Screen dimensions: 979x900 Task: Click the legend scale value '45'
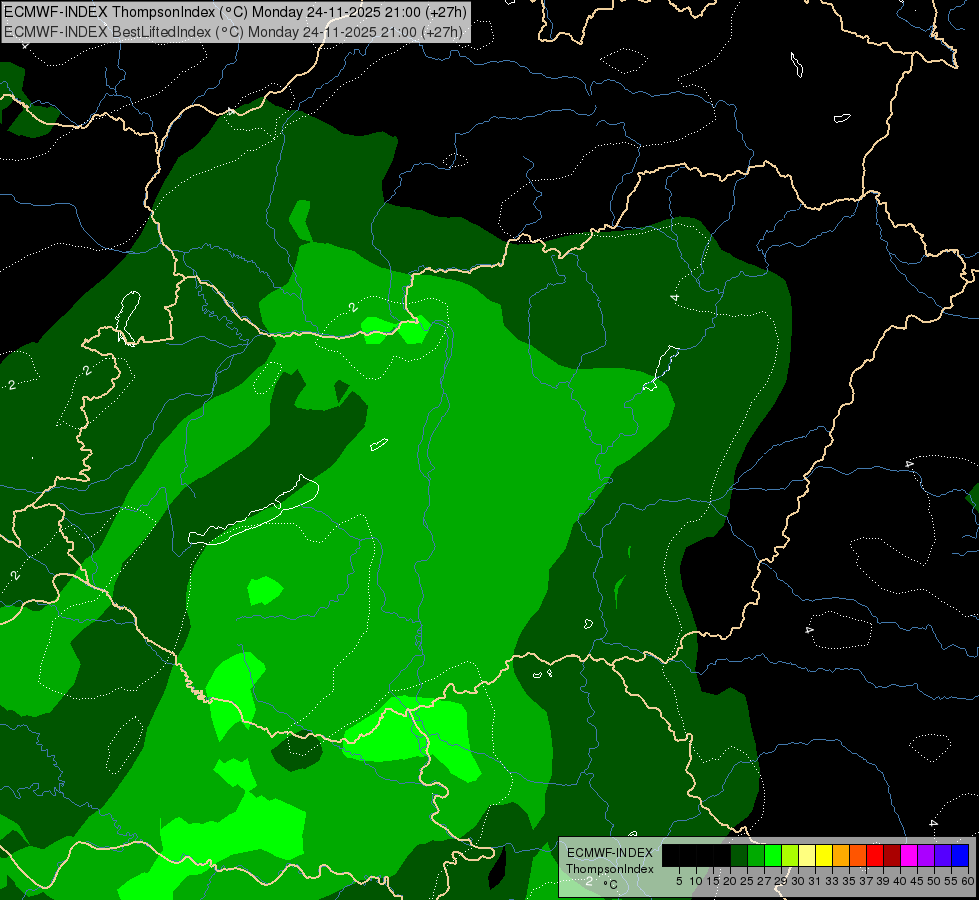click(917, 881)
